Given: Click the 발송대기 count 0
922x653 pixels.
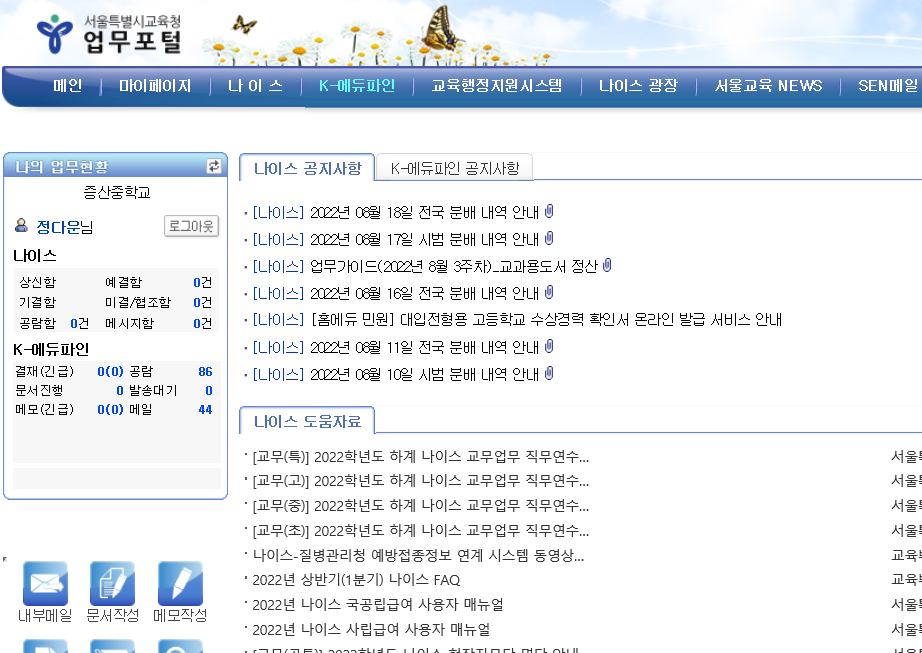Looking at the screenshot, I should (209, 390).
